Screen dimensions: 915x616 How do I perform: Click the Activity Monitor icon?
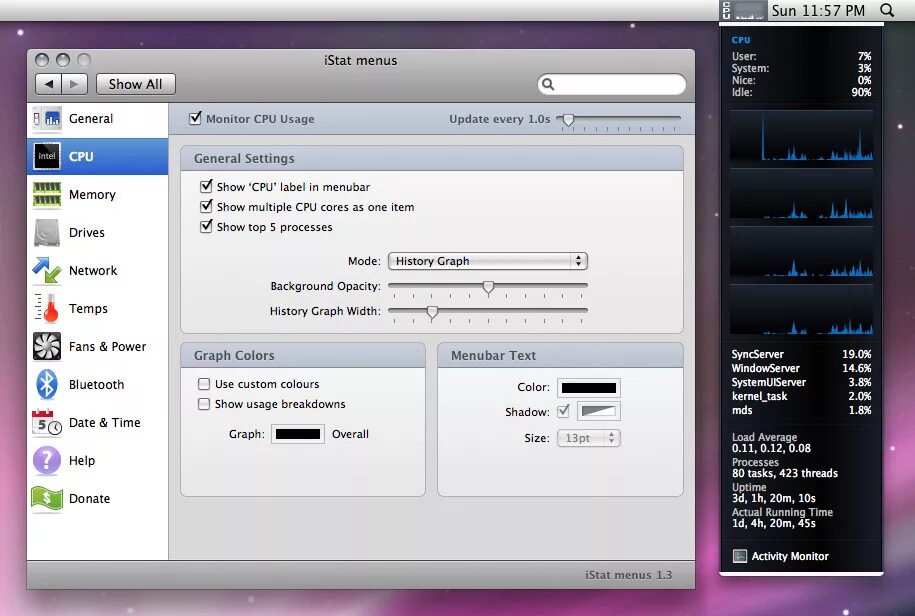[740, 556]
